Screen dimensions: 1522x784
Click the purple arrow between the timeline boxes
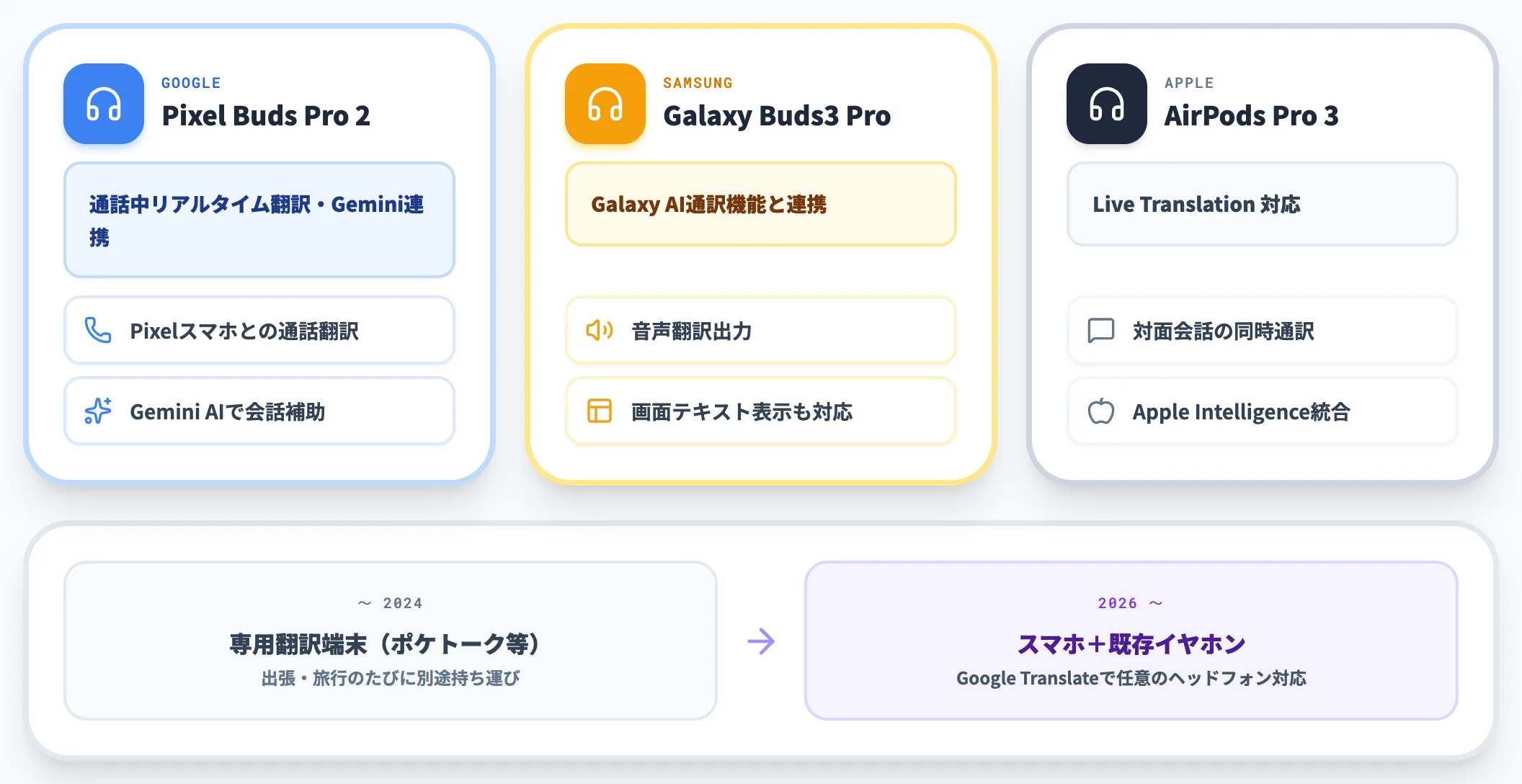761,641
